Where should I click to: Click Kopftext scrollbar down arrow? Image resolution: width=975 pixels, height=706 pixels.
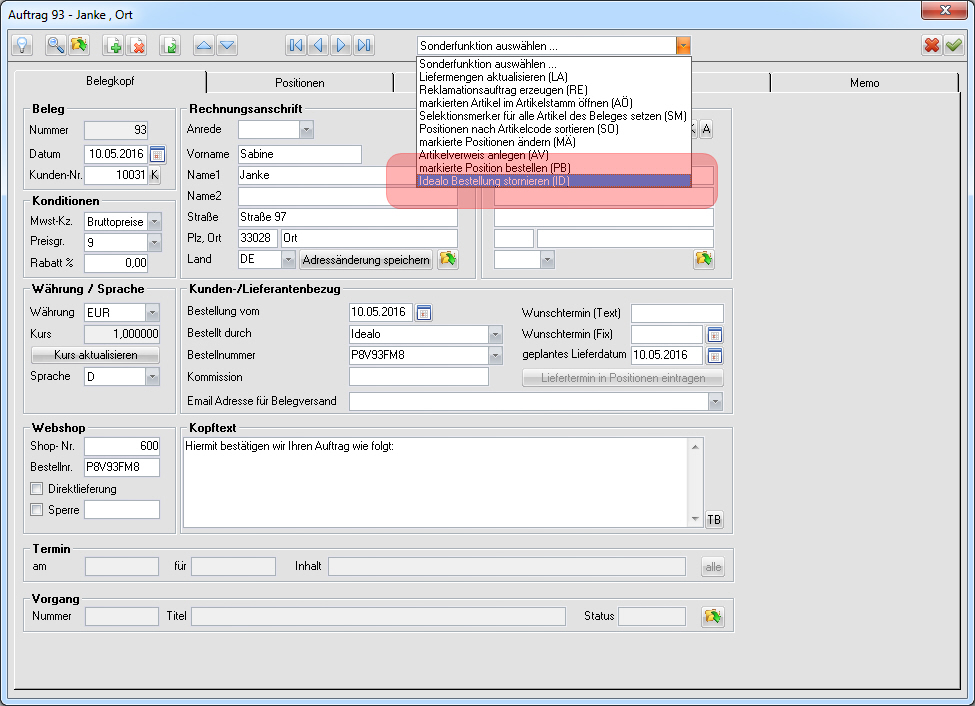695,519
